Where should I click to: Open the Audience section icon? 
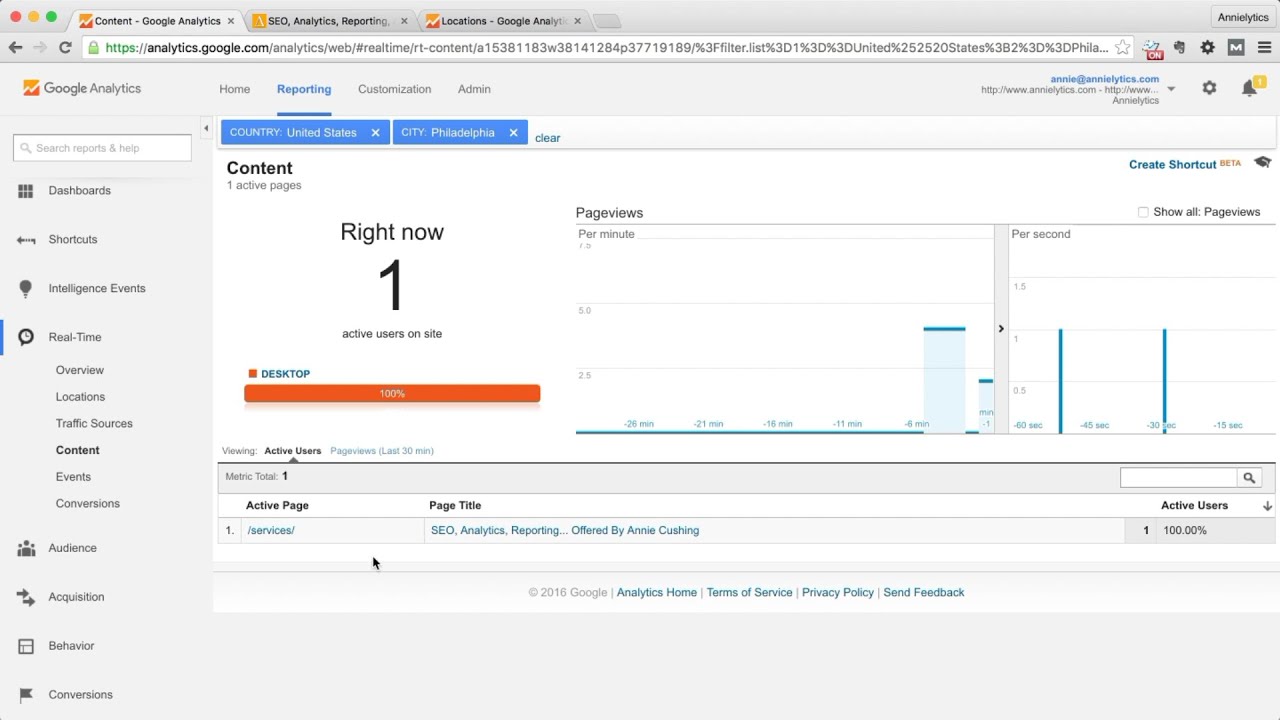[x=27, y=548]
